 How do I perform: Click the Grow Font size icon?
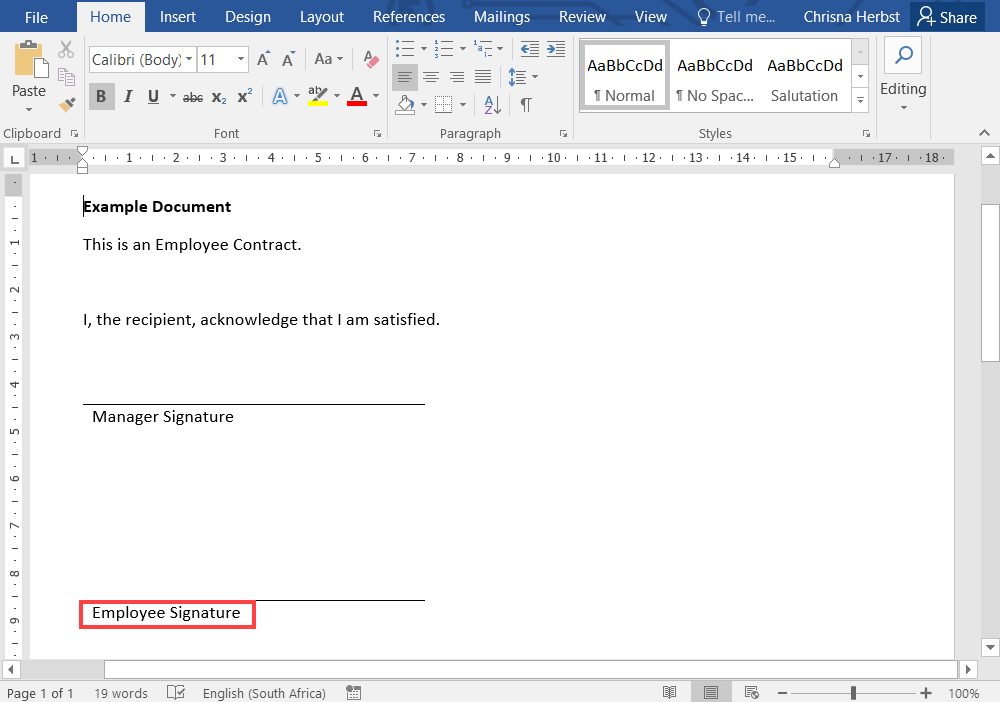[x=264, y=60]
